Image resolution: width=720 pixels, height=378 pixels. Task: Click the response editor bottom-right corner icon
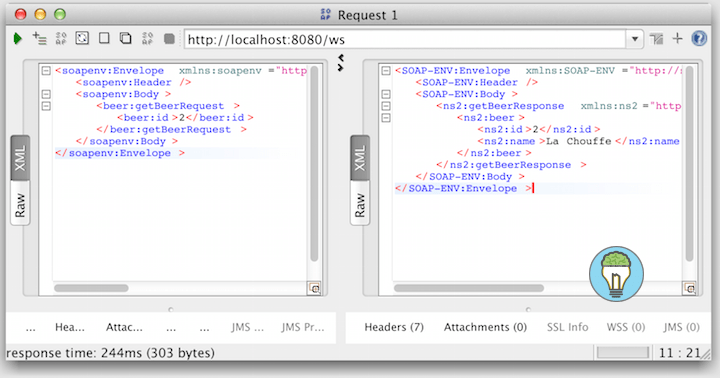click(689, 288)
